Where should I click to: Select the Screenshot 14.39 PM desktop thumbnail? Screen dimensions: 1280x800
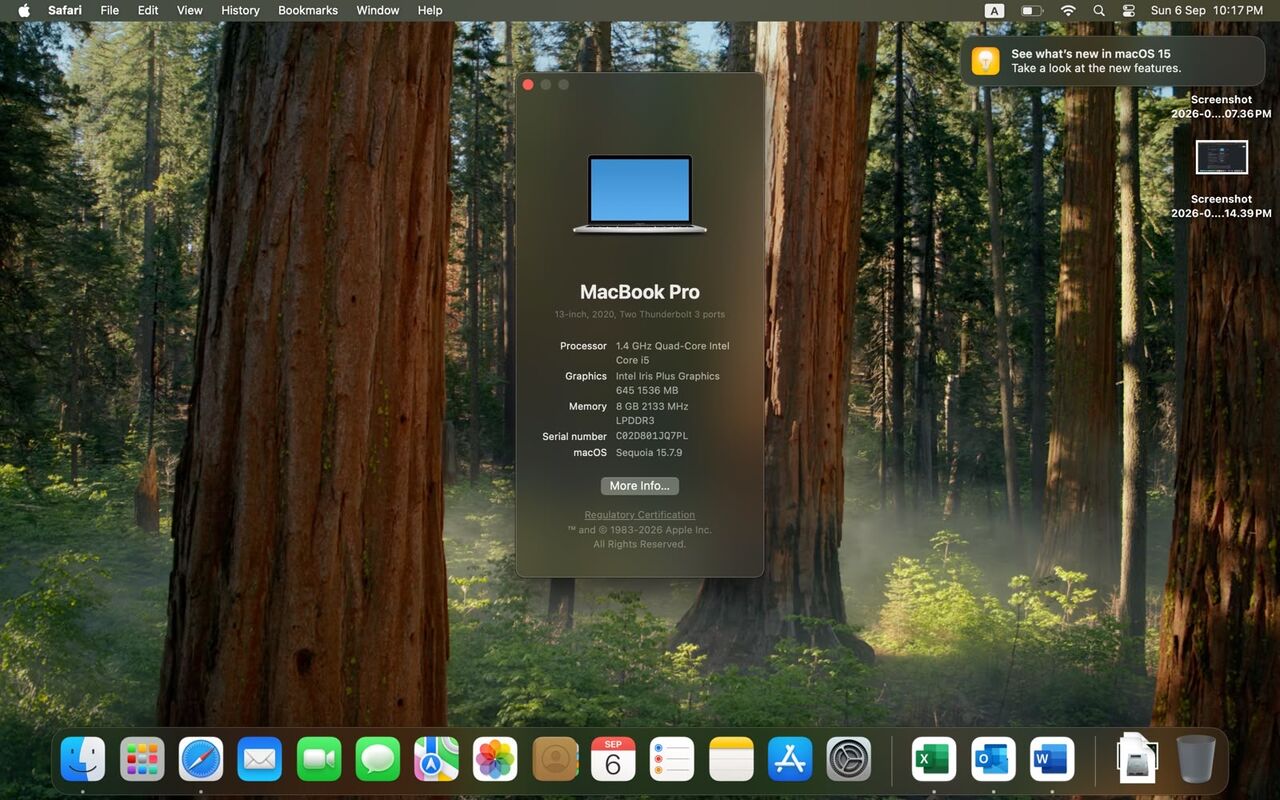pos(1222,158)
